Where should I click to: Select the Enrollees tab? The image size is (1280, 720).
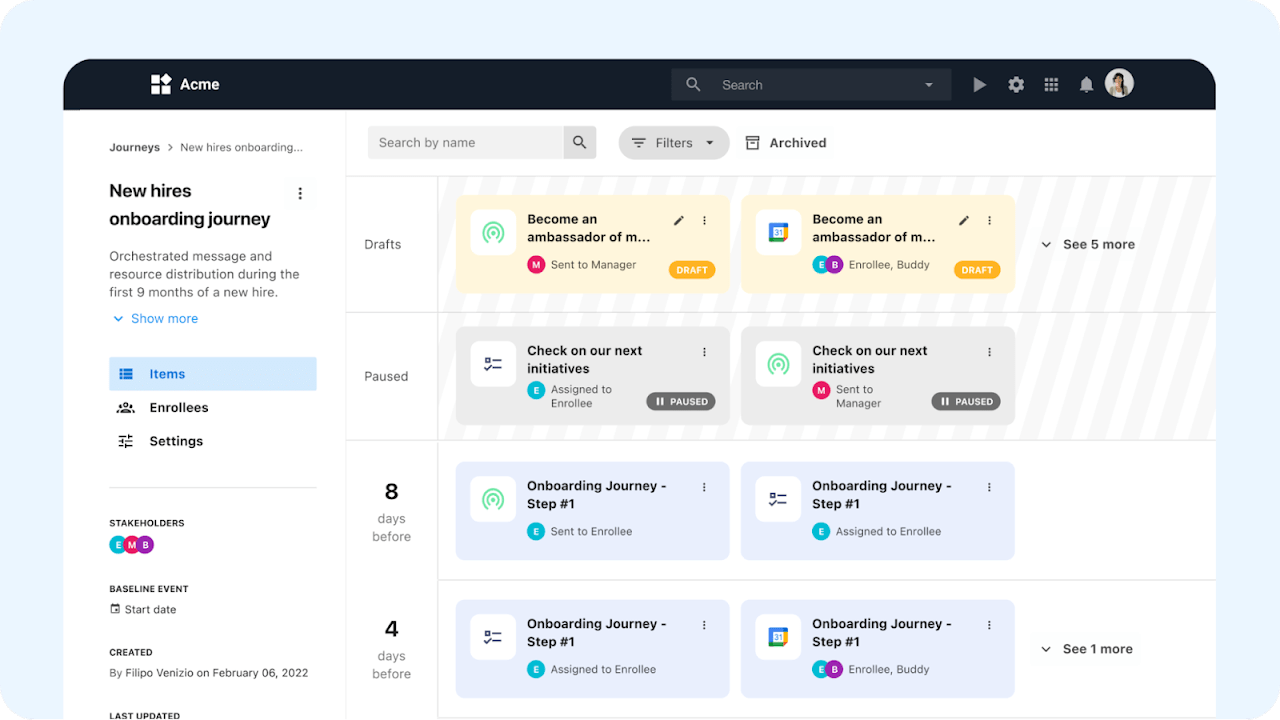click(x=213, y=407)
